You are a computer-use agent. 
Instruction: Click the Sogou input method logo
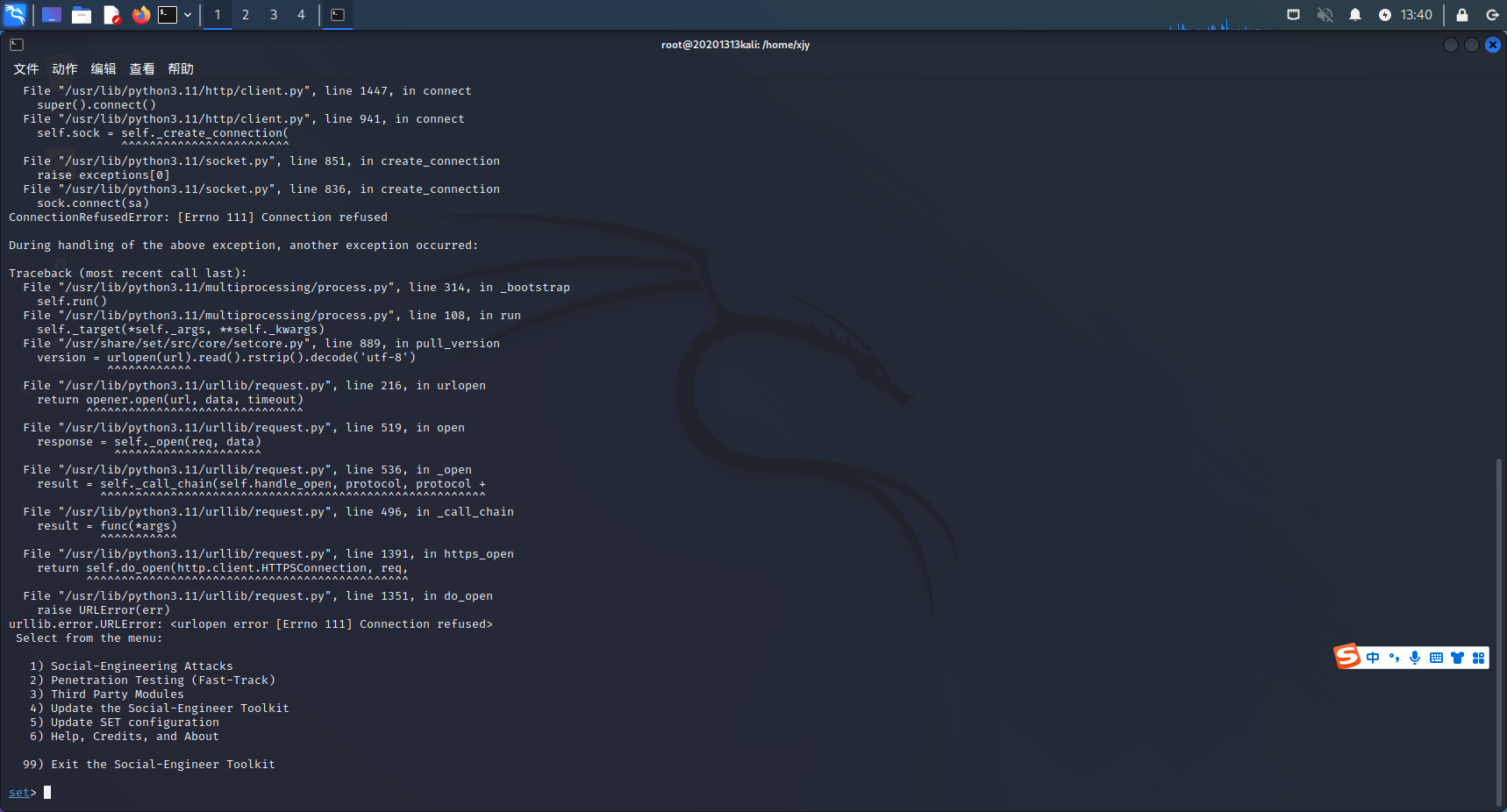click(x=1347, y=656)
